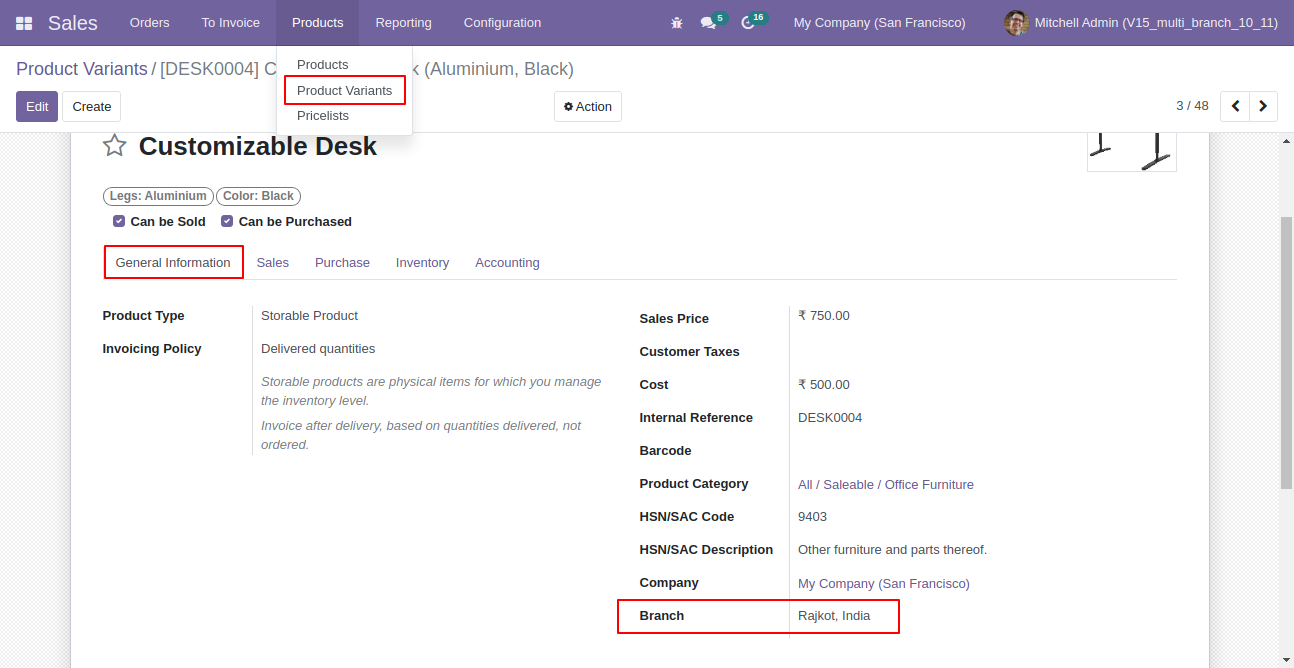The image size is (1294, 668).
Task: Toggle the Can be Sold checkbox
Action: 119,221
